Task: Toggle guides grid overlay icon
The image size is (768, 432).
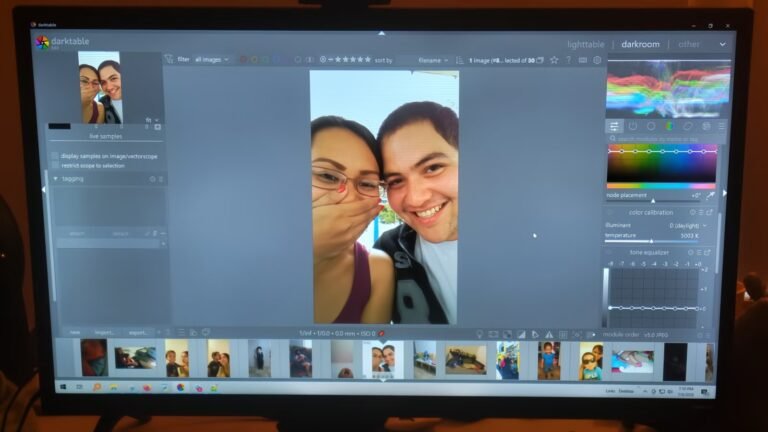Action: (x=563, y=335)
